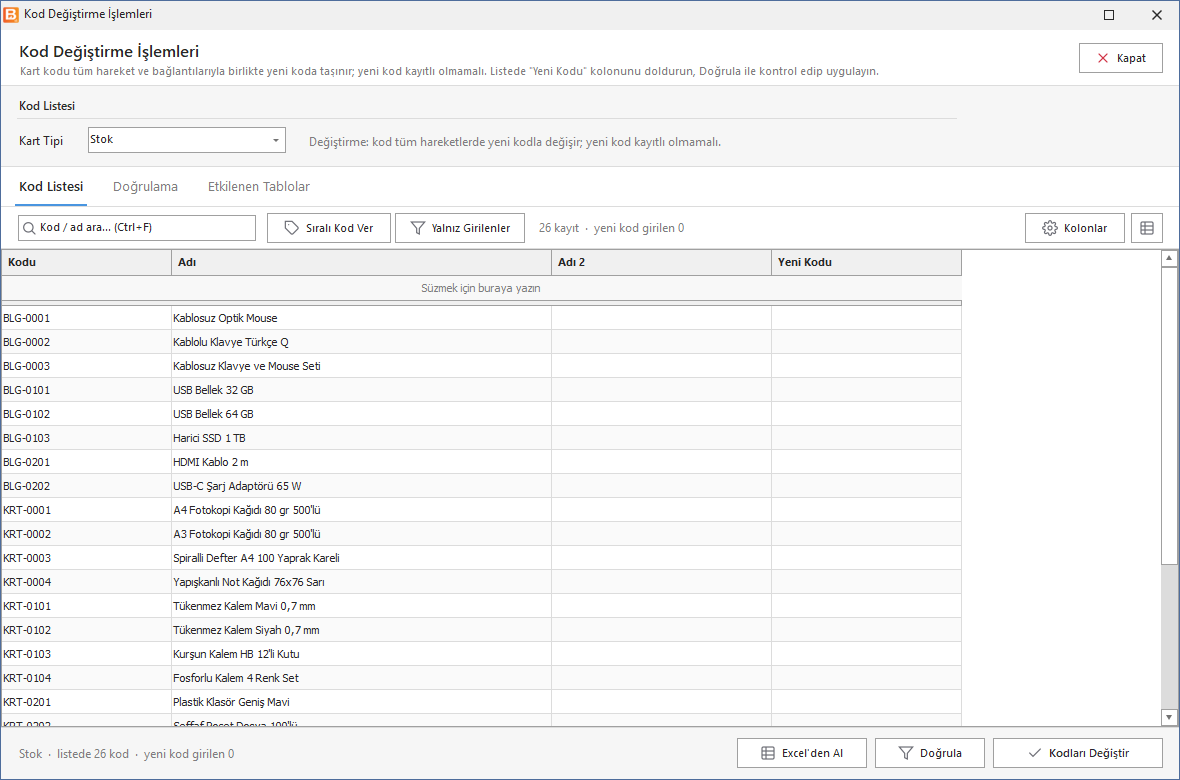This screenshot has height=780, width=1180.
Task: Open column settings via Kolonlar gear
Action: click(1075, 228)
